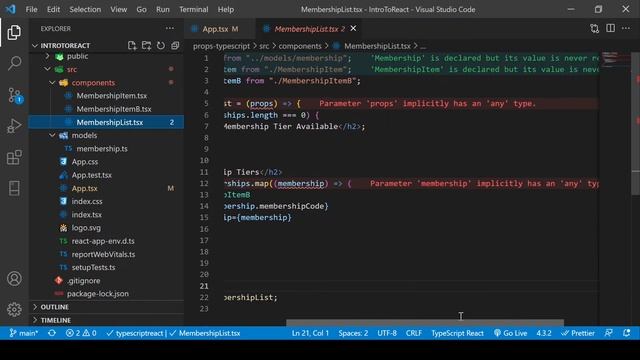Open the Terminal menu
Image resolution: width=640 pixels, height=360 pixels.
coord(193,9)
